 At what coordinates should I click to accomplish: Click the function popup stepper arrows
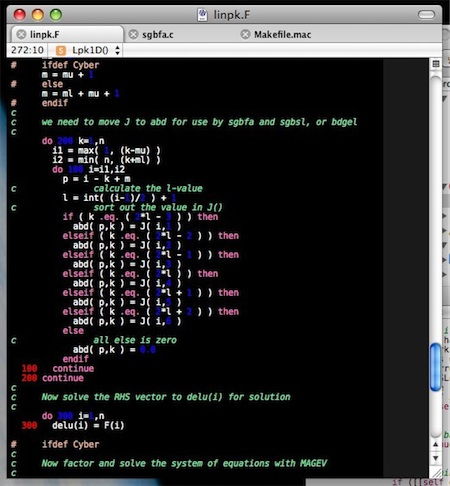(x=117, y=50)
